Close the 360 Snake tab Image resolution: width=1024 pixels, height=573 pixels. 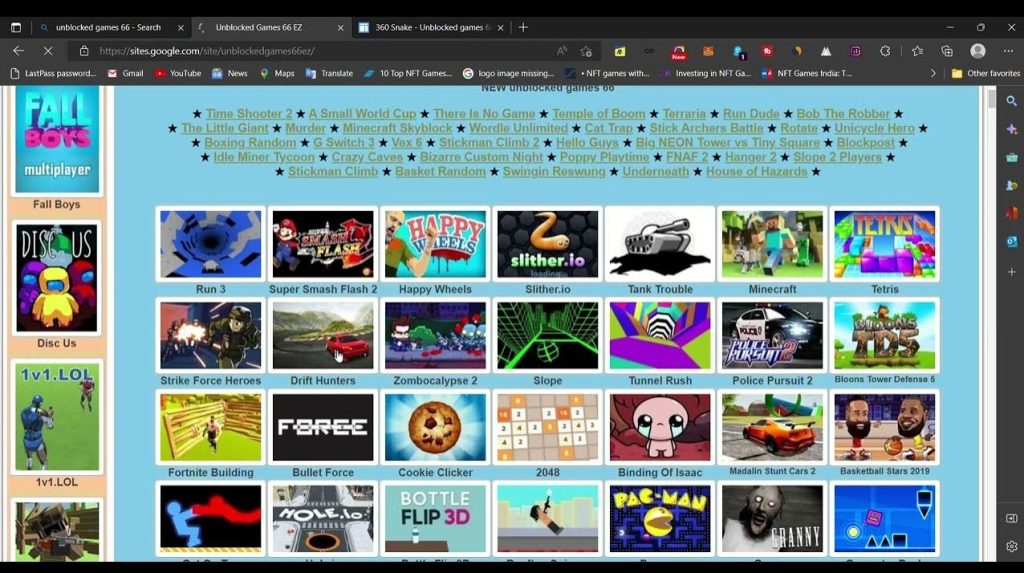pyautogui.click(x=500, y=27)
